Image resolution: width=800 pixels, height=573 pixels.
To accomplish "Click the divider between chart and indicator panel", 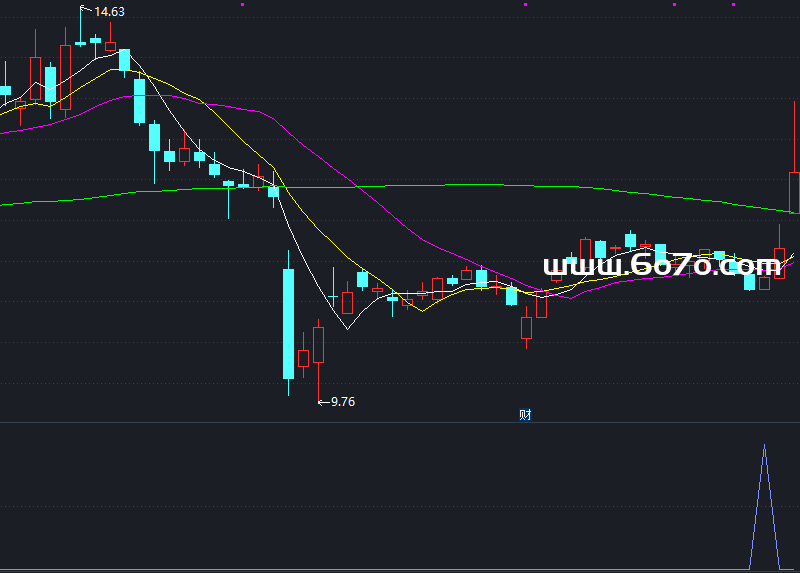I will tap(400, 422).
